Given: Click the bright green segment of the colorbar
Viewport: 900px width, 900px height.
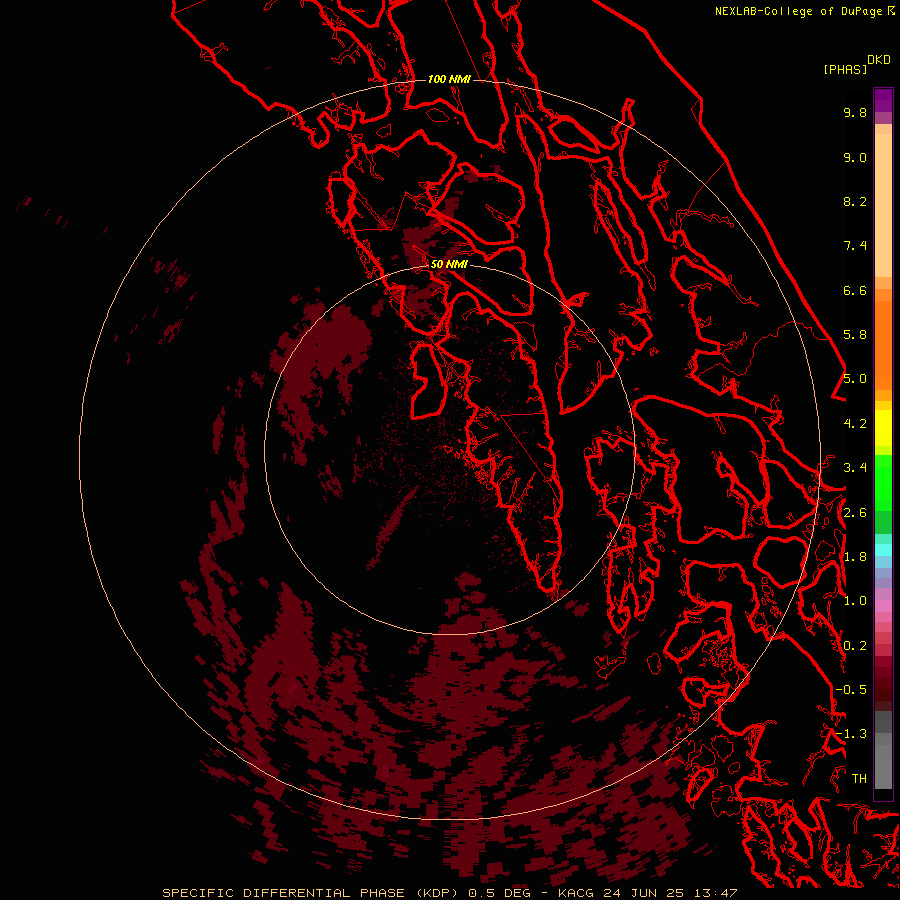Looking at the screenshot, I should (x=883, y=482).
